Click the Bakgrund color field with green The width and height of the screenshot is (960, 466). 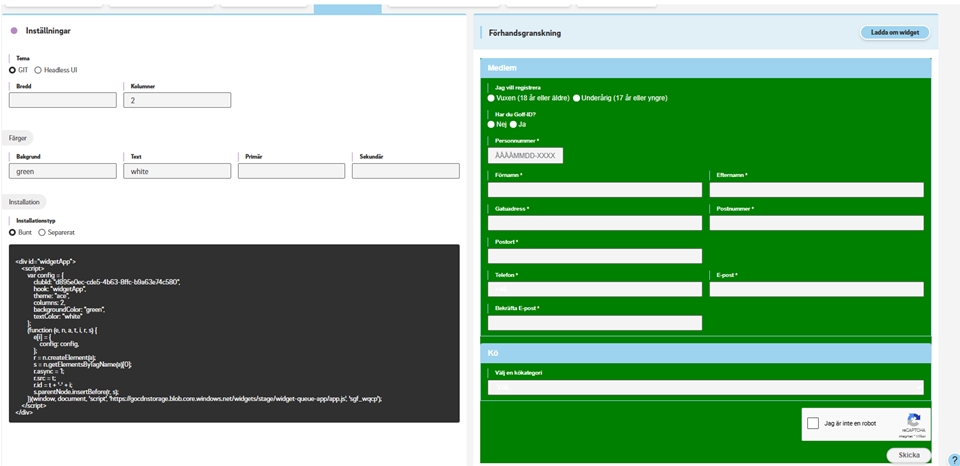click(62, 171)
